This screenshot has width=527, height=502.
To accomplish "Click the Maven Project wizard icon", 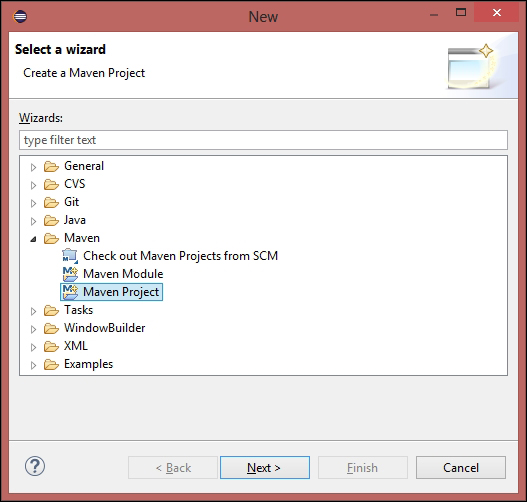I will [x=70, y=292].
